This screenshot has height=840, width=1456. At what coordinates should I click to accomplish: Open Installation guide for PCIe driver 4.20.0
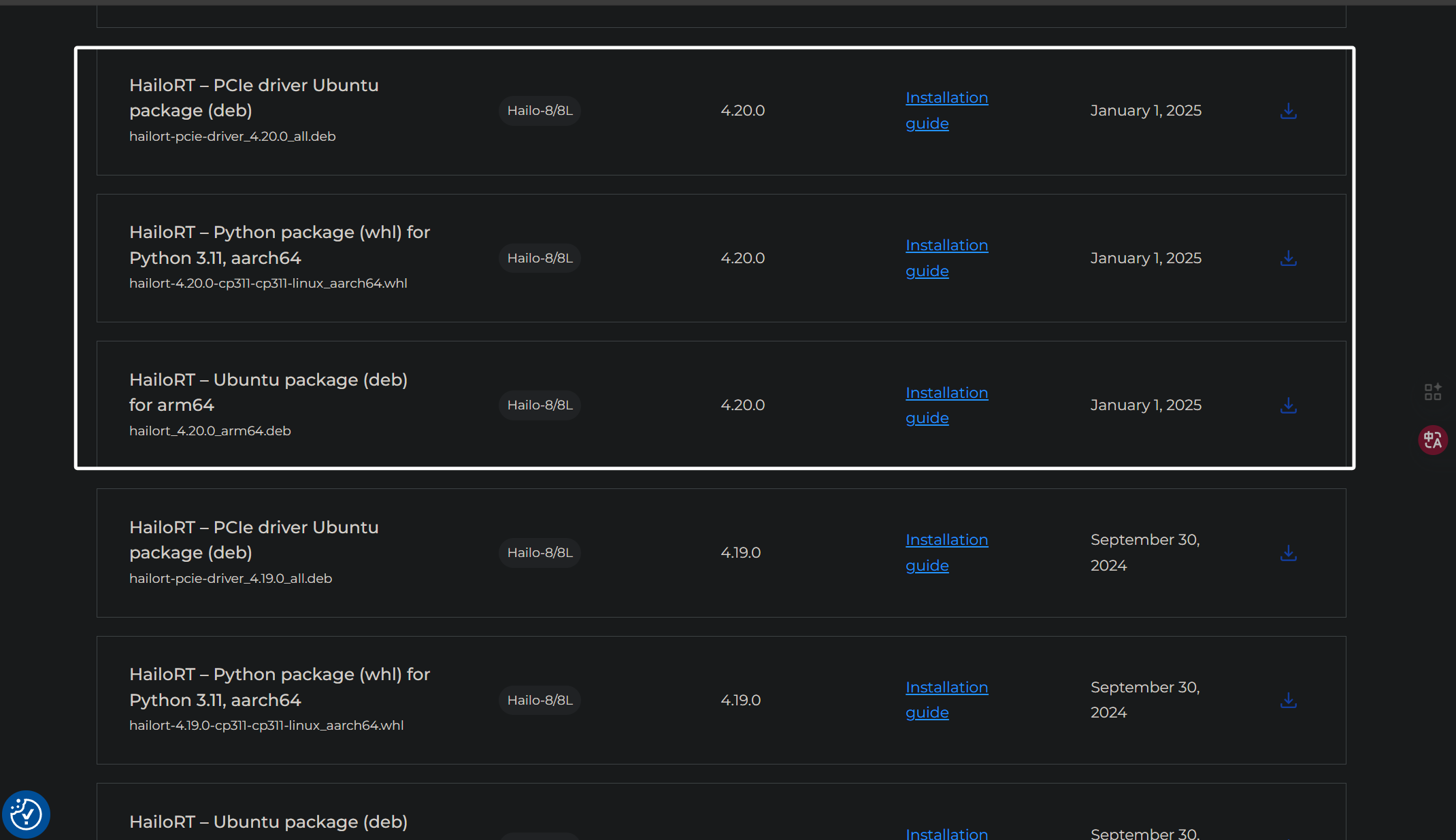click(x=946, y=111)
